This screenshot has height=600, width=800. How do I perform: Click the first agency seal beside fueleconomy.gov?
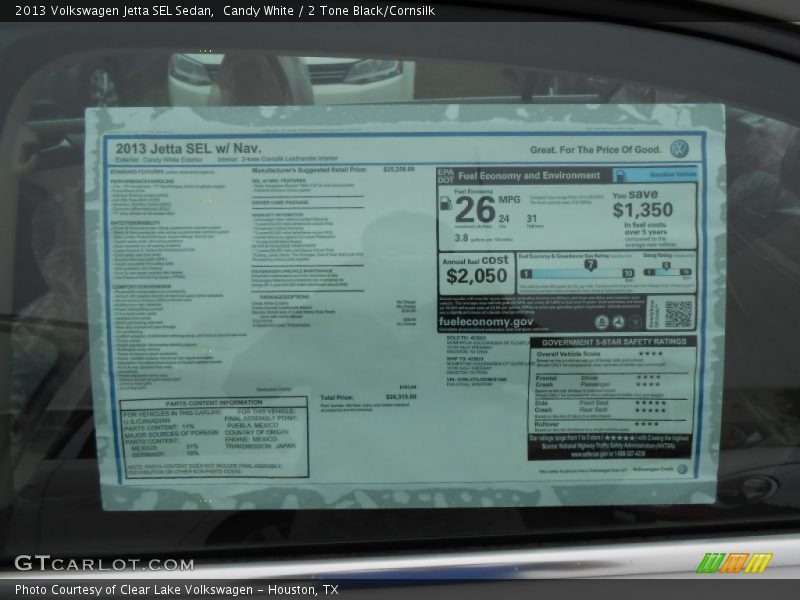click(603, 322)
